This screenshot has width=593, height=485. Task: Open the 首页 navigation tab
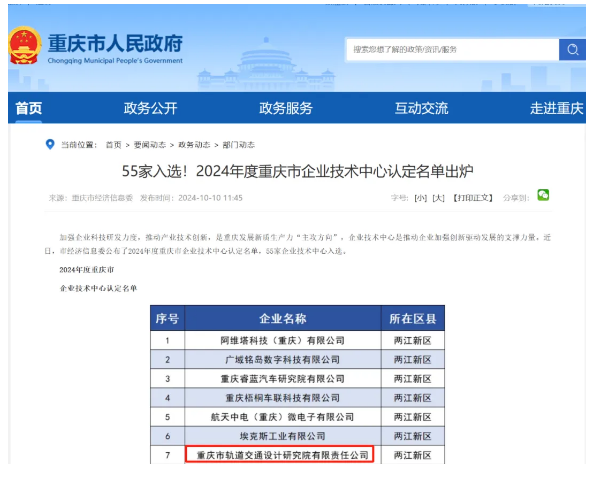point(29,108)
